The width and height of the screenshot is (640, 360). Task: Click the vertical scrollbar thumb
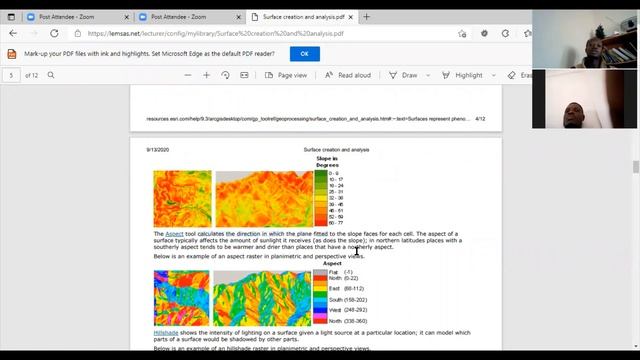(636, 167)
